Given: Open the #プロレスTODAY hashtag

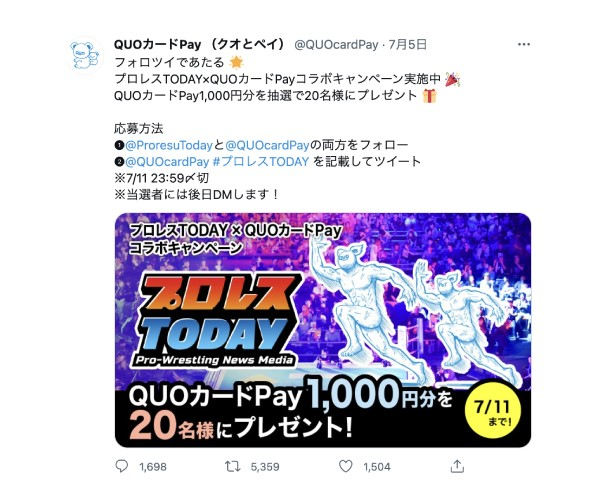Looking at the screenshot, I should [x=260, y=161].
